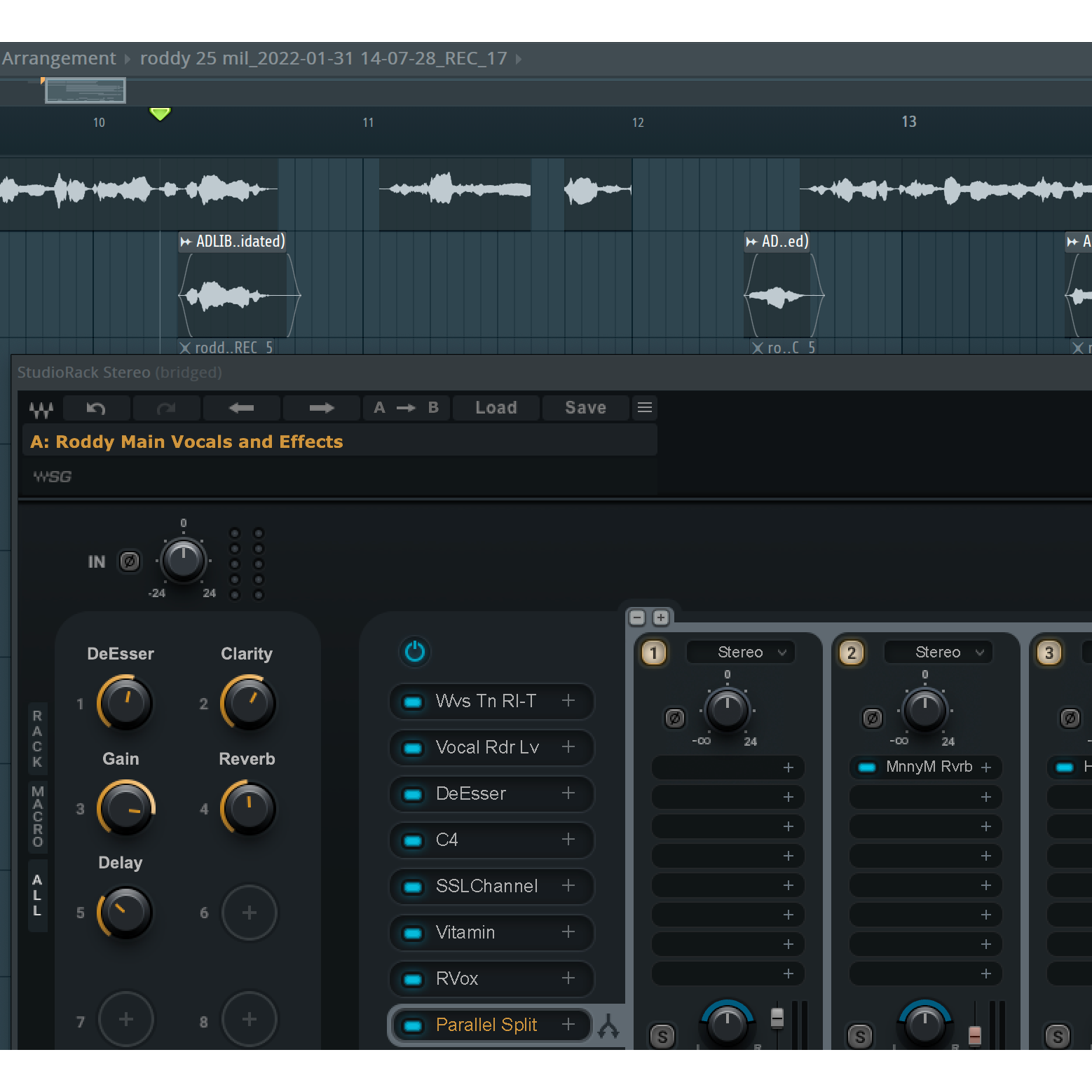1092x1092 pixels.
Task: Click the Parallel Split routing icon
Action: click(x=608, y=1026)
